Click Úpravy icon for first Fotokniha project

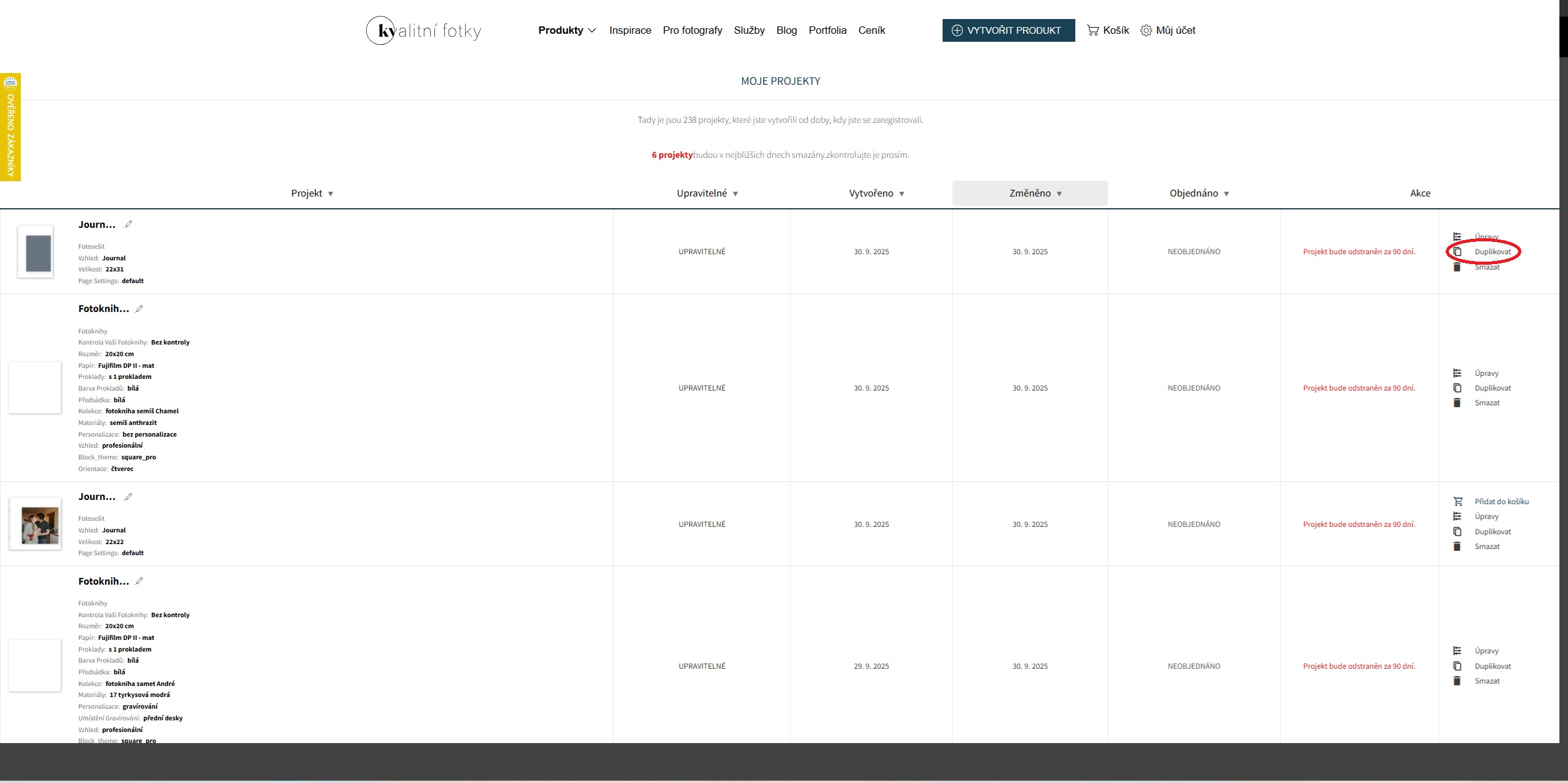point(1457,373)
